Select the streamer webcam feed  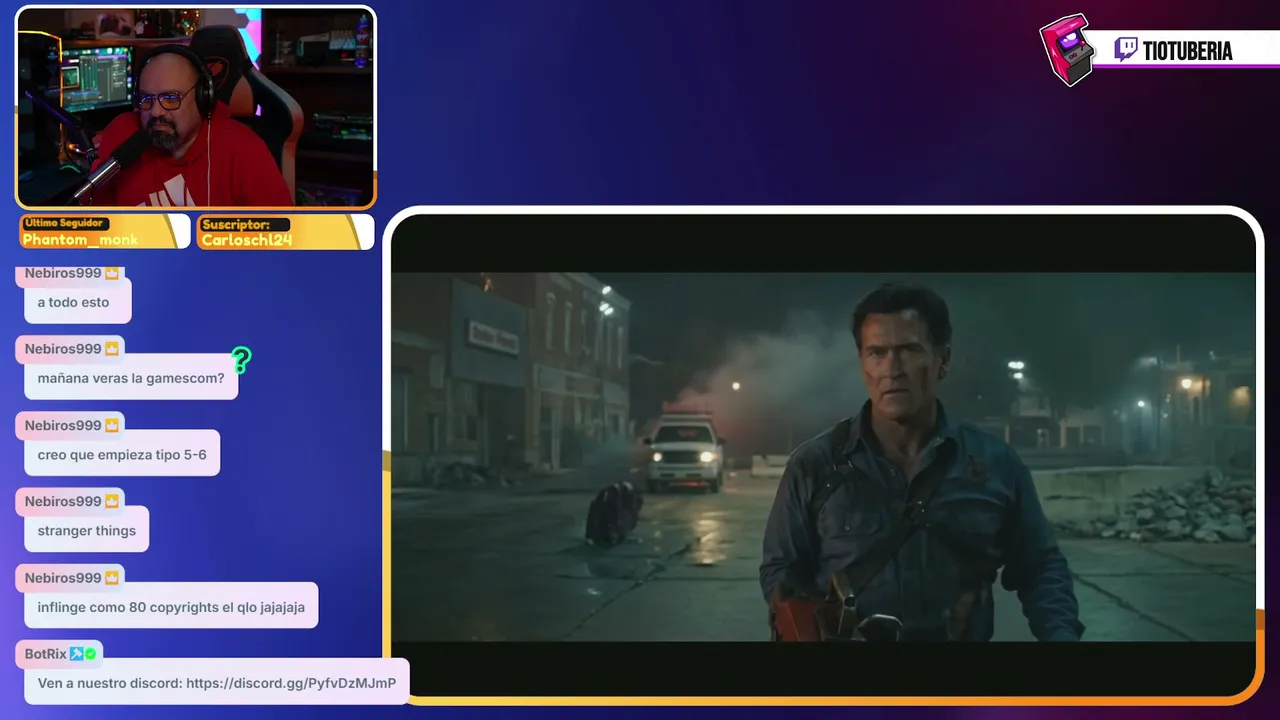[196, 107]
